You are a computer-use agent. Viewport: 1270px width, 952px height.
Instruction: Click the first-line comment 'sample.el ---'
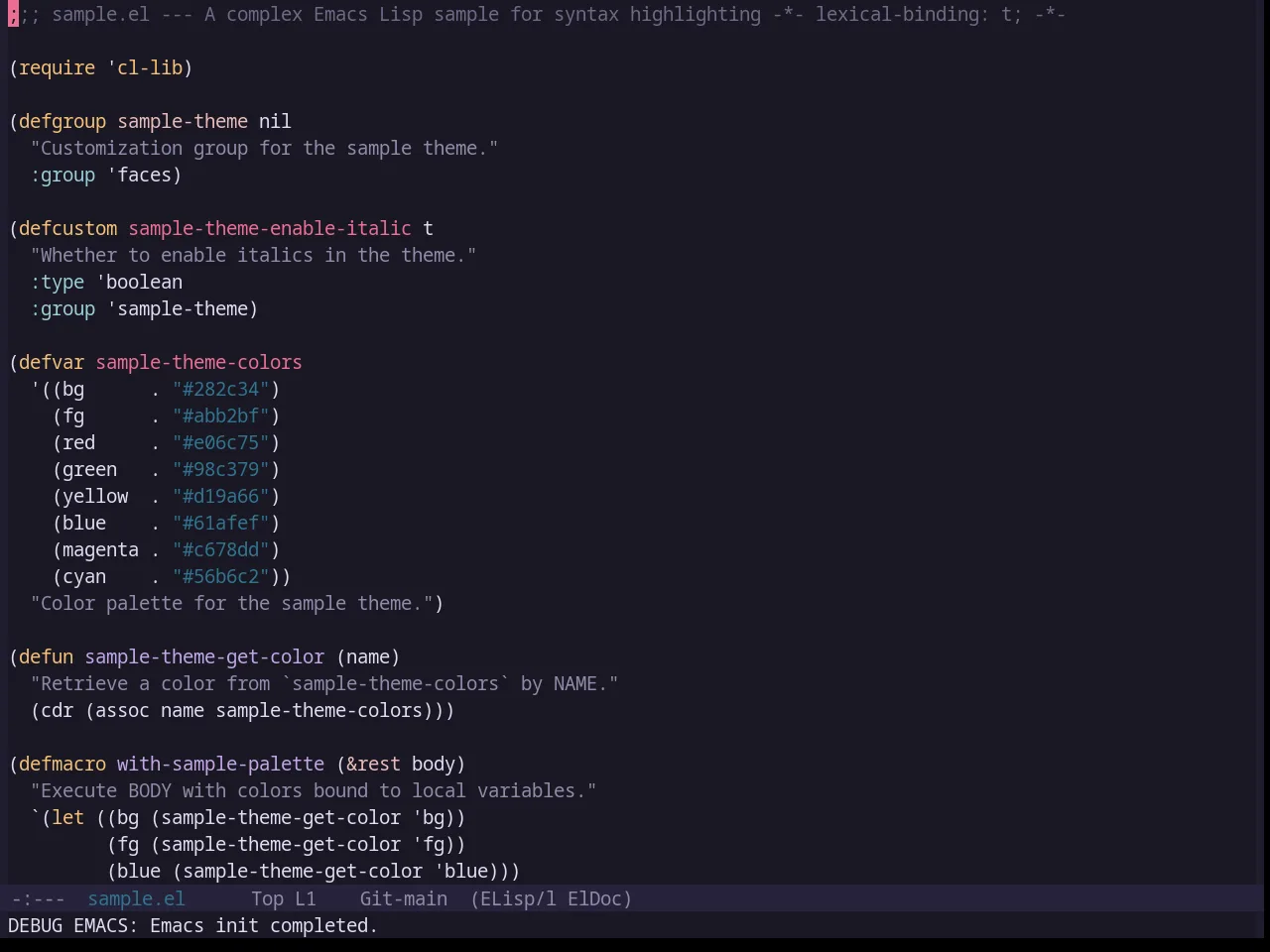(122, 14)
